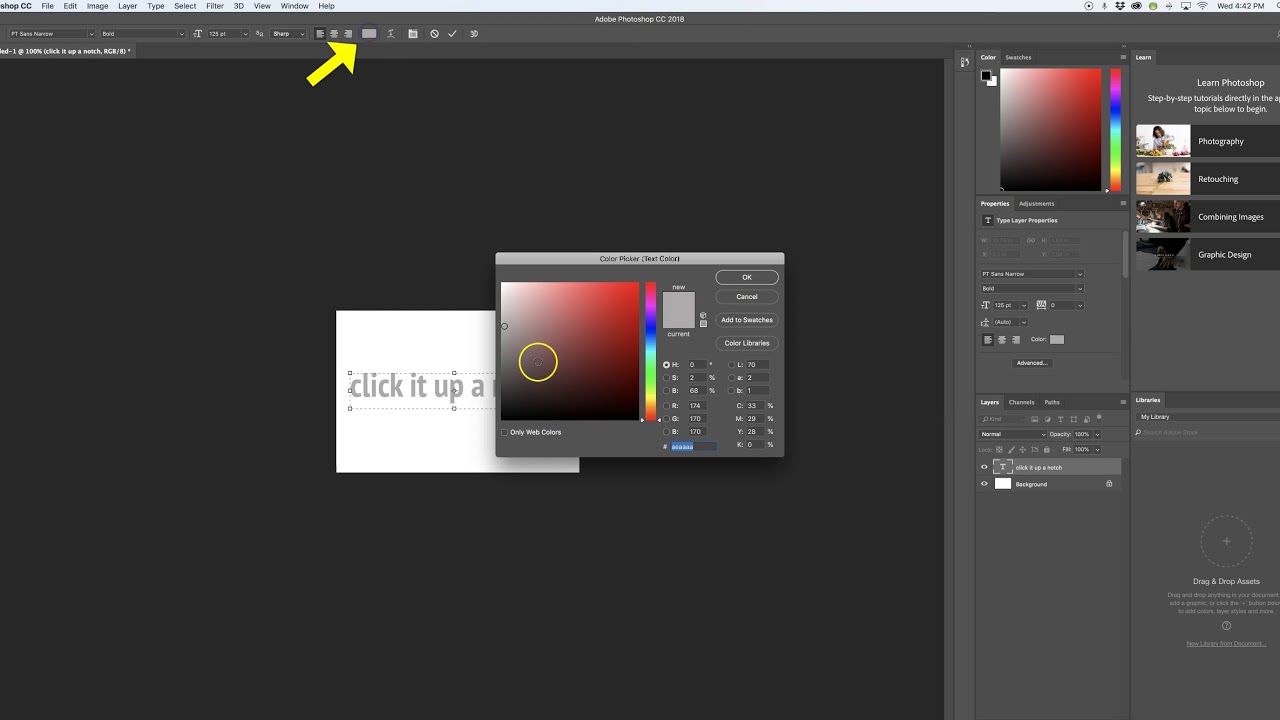Switch to the Paths tab
The height and width of the screenshot is (720, 1280).
1052,402
